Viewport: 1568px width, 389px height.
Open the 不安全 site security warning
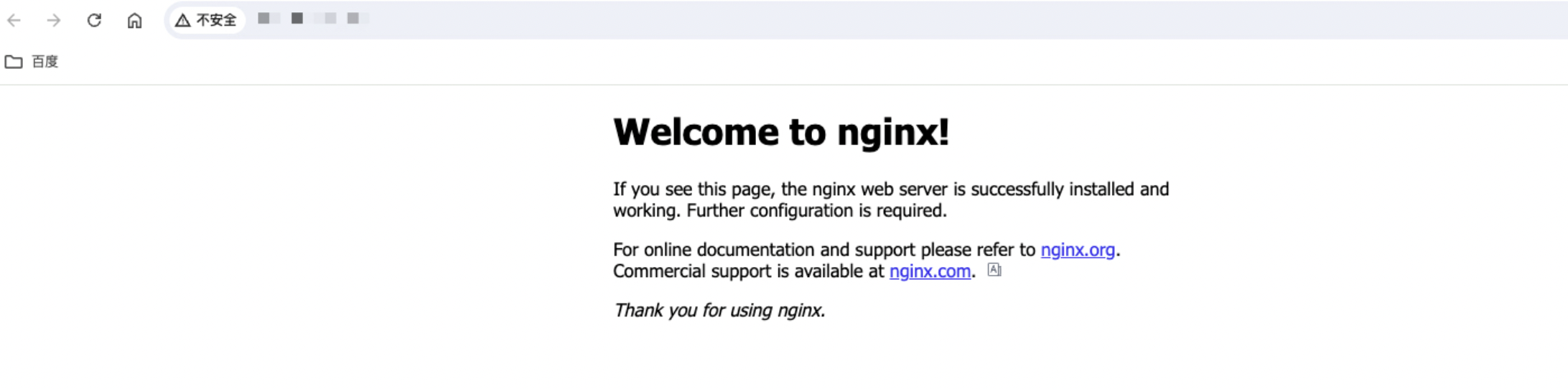[x=206, y=20]
